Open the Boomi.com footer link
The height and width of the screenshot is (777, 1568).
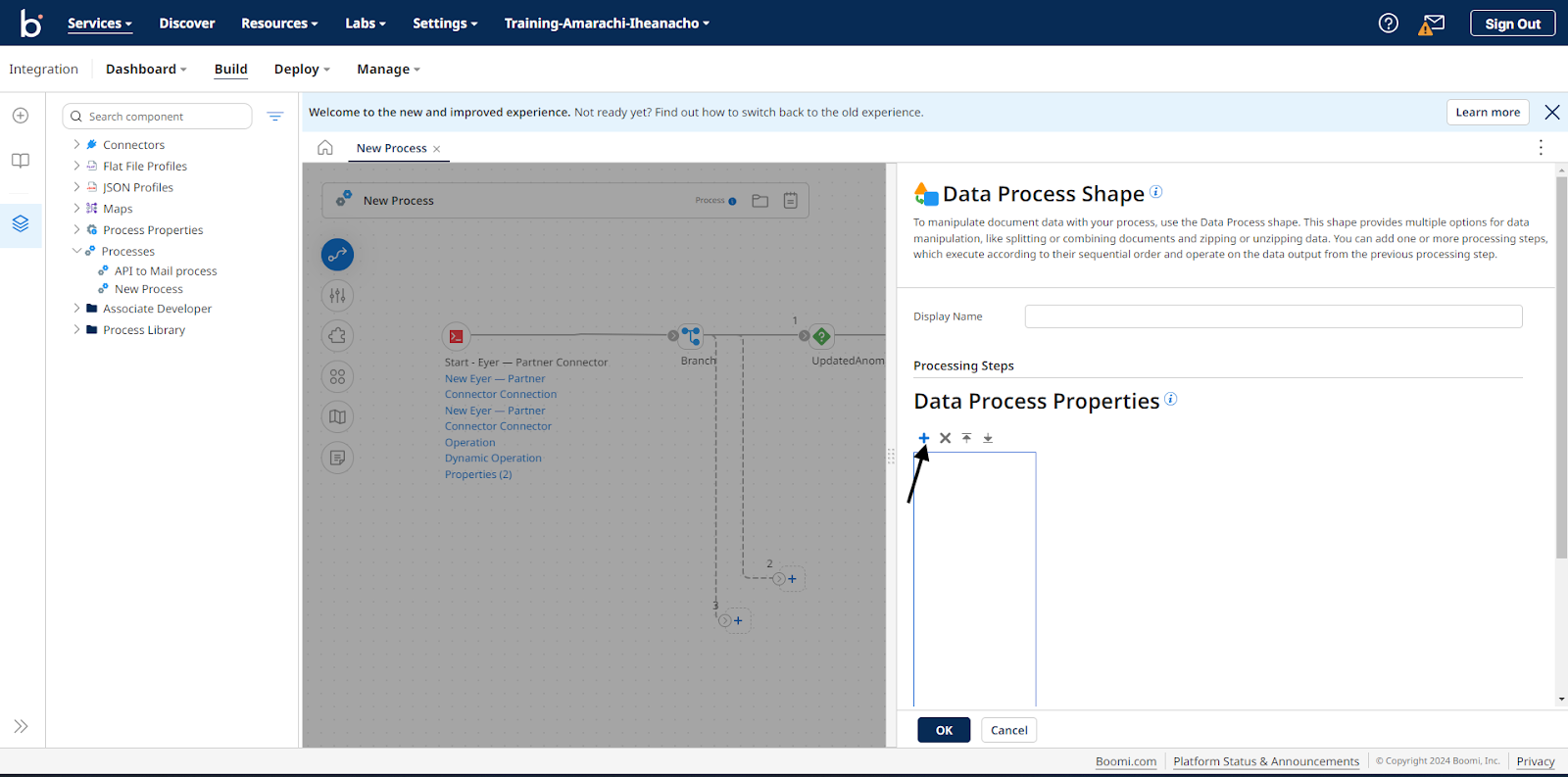pyautogui.click(x=1126, y=761)
